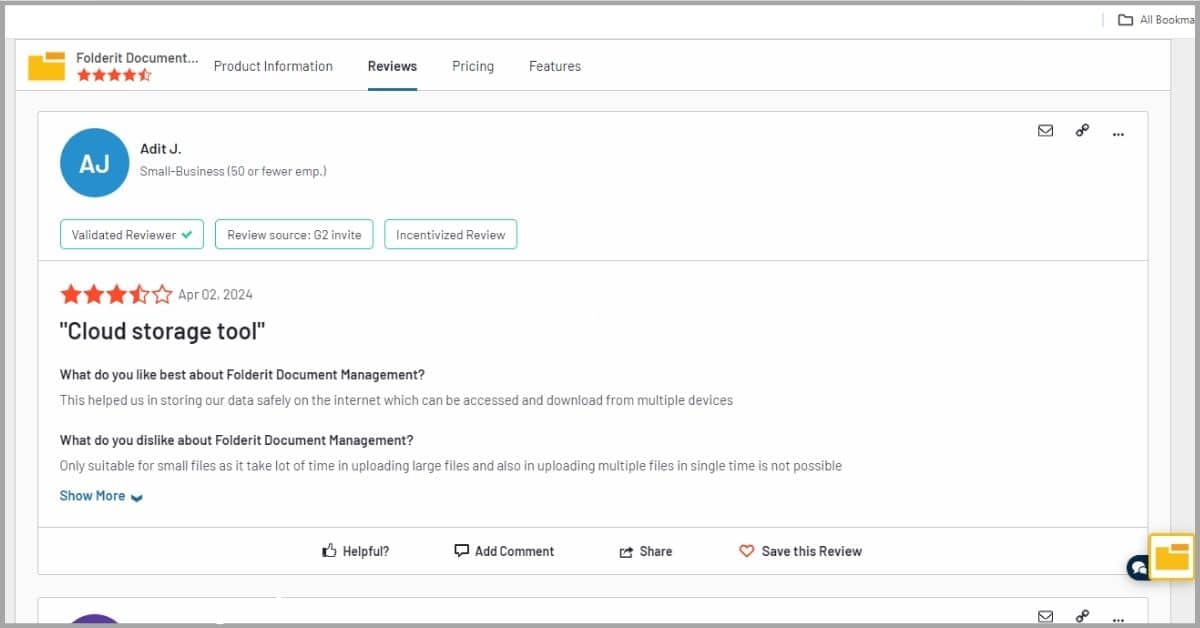Select the Reviews tab
The image size is (1200, 628).
(392, 66)
